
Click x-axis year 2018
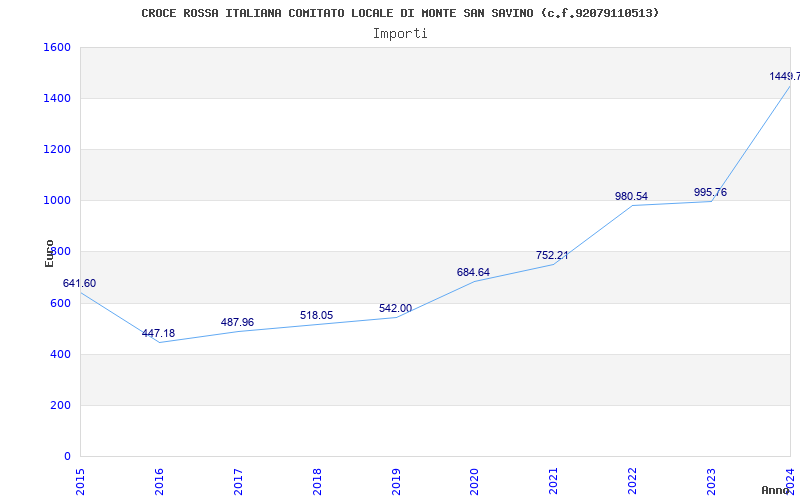click(317, 482)
